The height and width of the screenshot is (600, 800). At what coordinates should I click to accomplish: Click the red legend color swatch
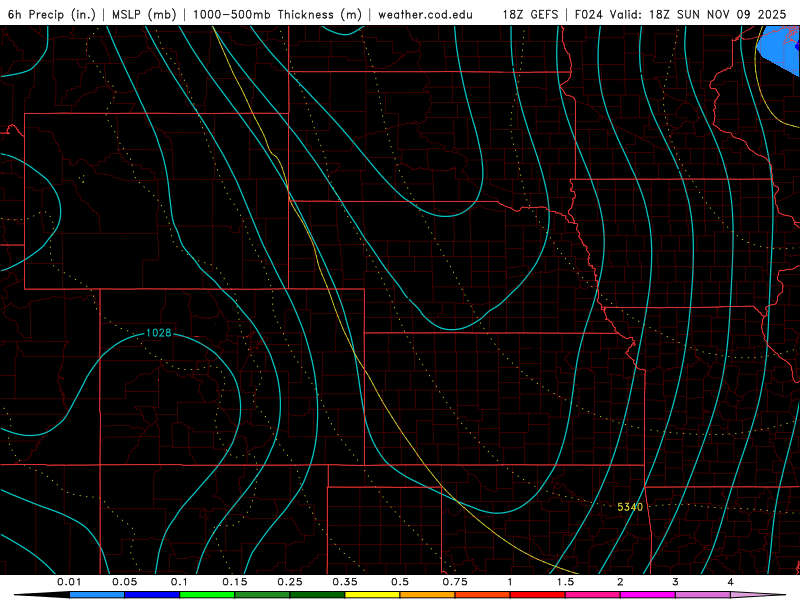click(x=538, y=595)
